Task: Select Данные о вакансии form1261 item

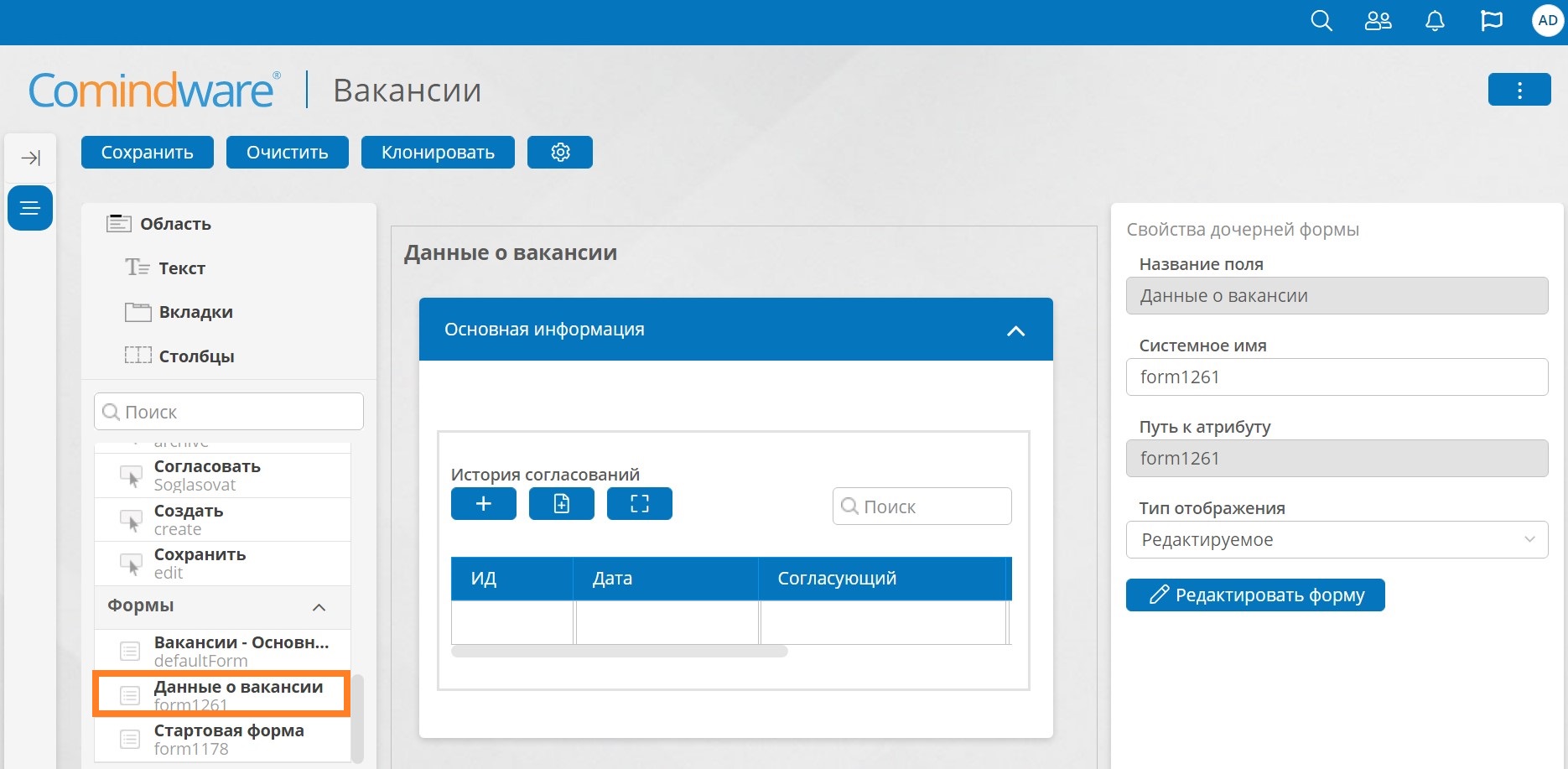Action: point(221,694)
